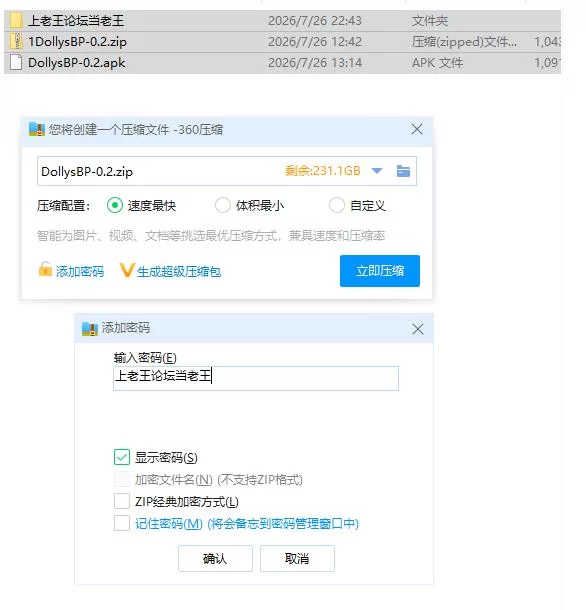Select the 体积最小 compression option
Image resolution: width=586 pixels, height=610 pixels.
223,205
